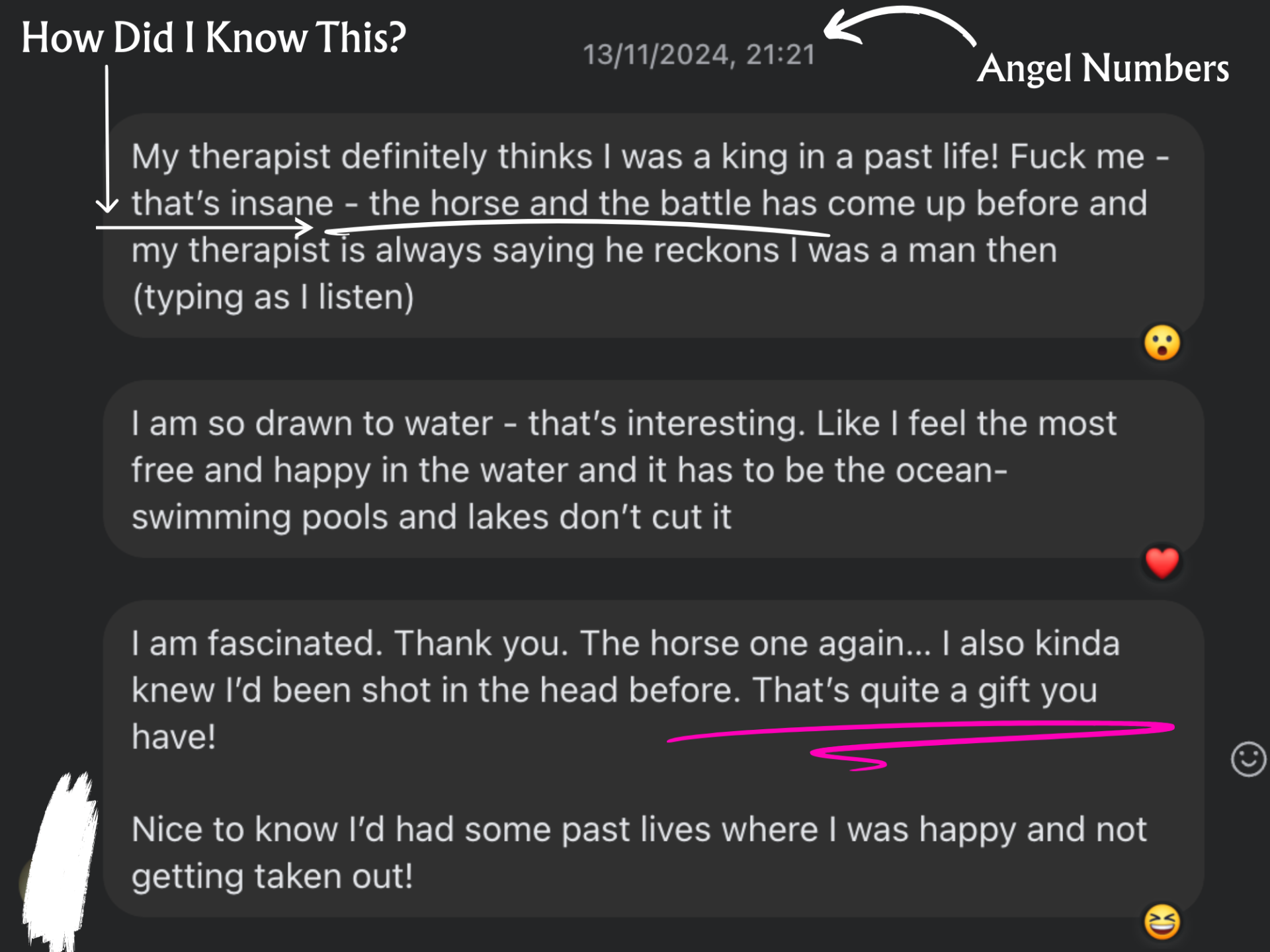1270x952 pixels.
Task: Click the 'Angel Numbers' label
Action: click(1103, 69)
